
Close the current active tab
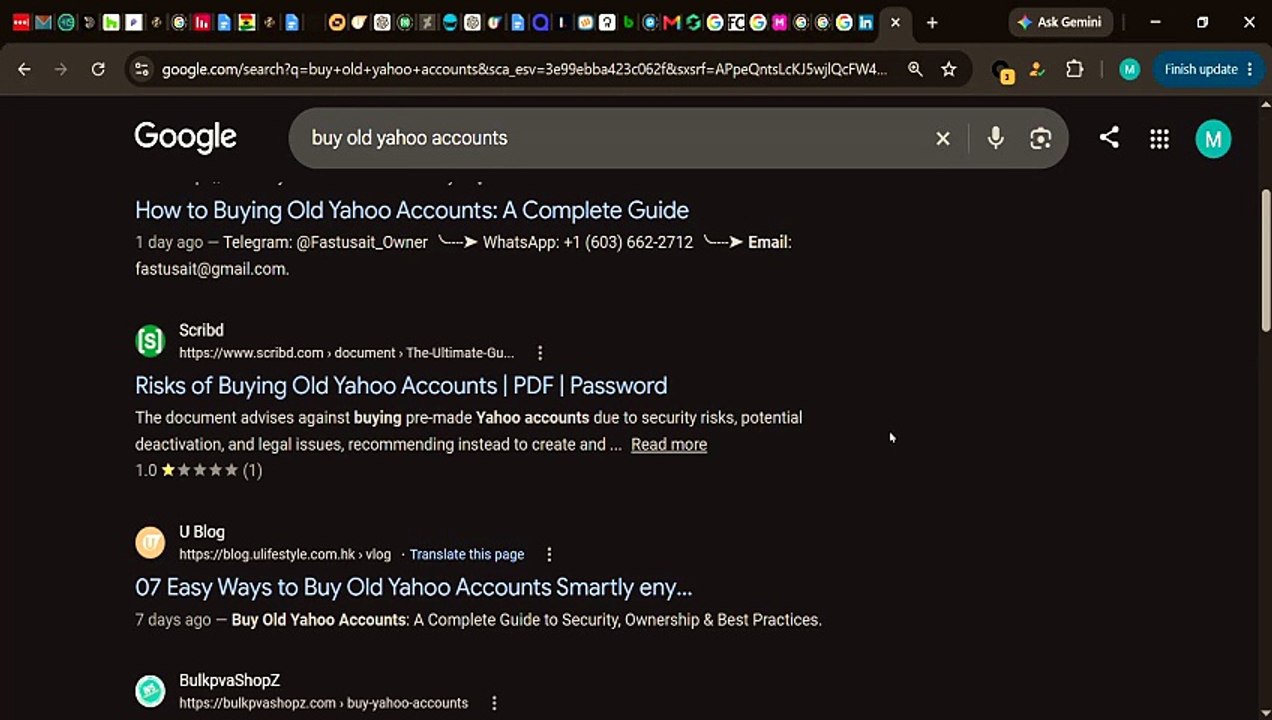tap(895, 22)
